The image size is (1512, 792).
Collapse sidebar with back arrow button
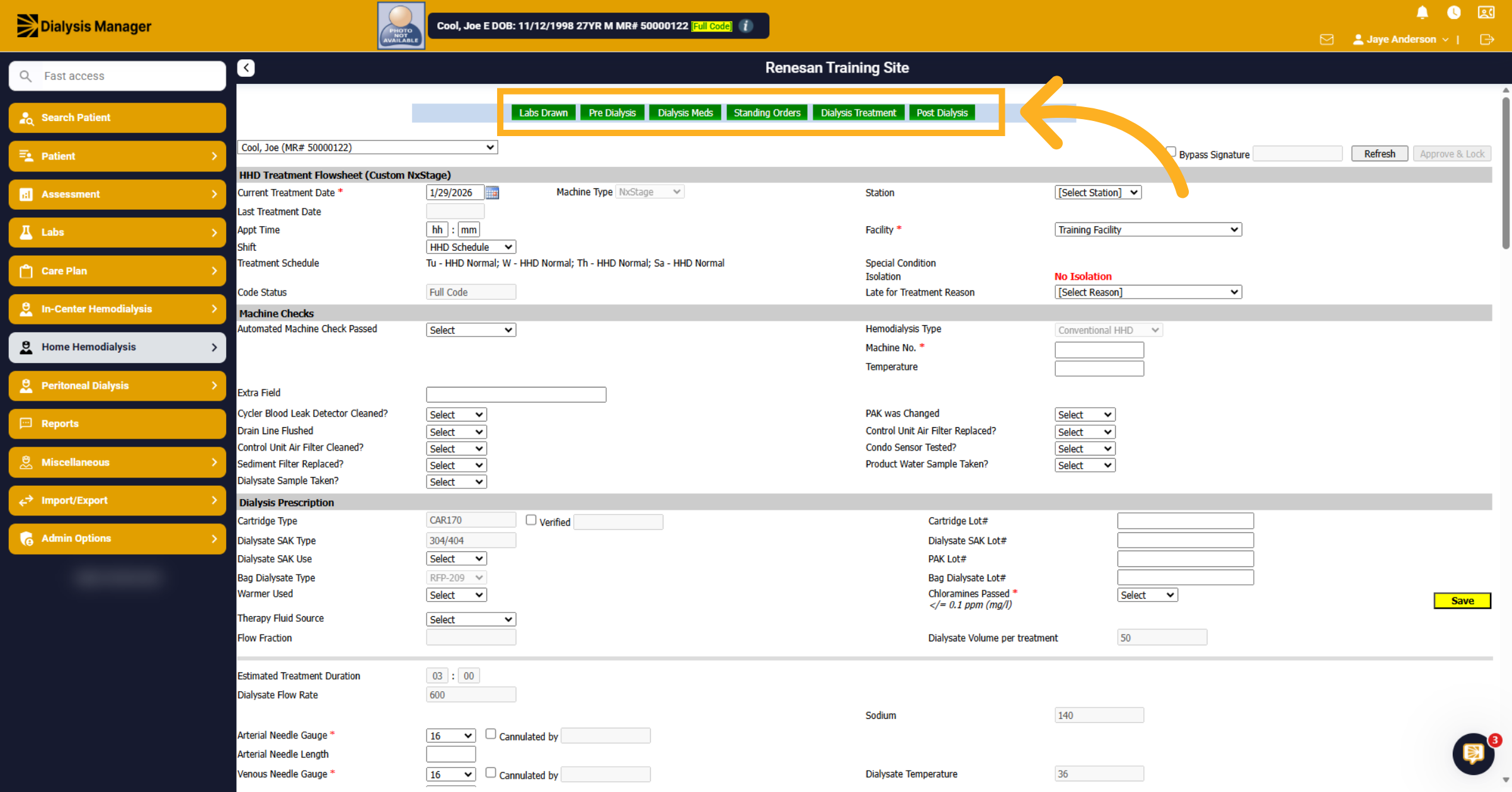pyautogui.click(x=246, y=67)
